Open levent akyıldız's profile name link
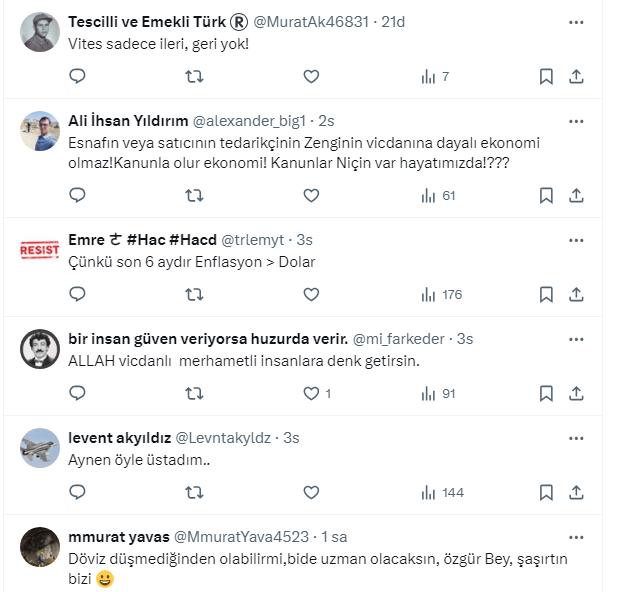The height and width of the screenshot is (592, 626). pyautogui.click(x=119, y=438)
